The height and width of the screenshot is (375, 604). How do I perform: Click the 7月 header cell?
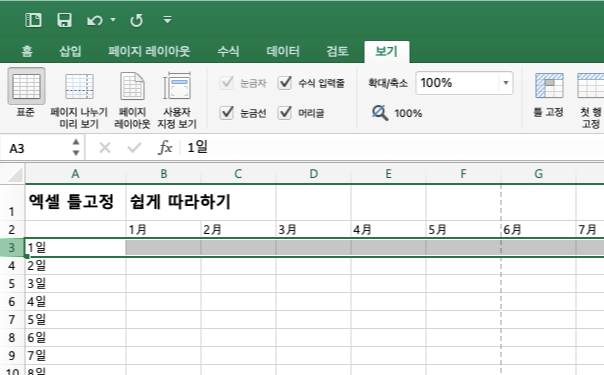pyautogui.click(x=590, y=230)
